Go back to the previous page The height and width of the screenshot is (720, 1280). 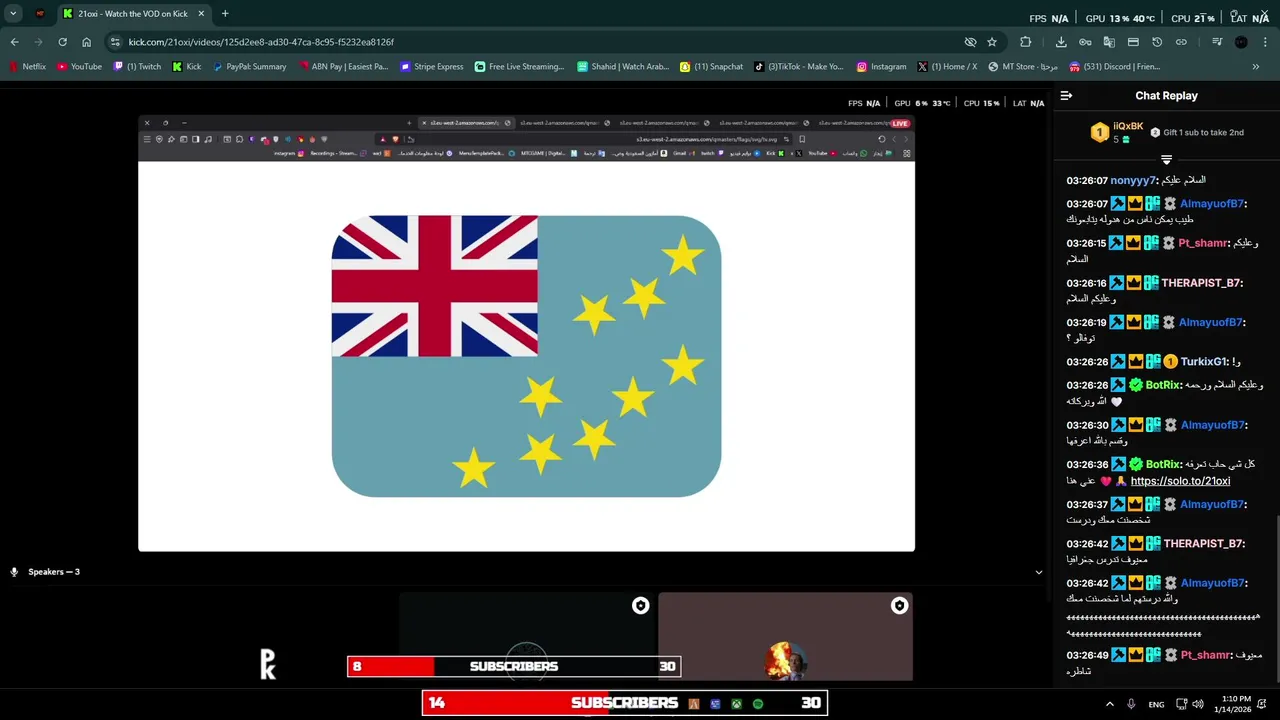click(x=14, y=42)
